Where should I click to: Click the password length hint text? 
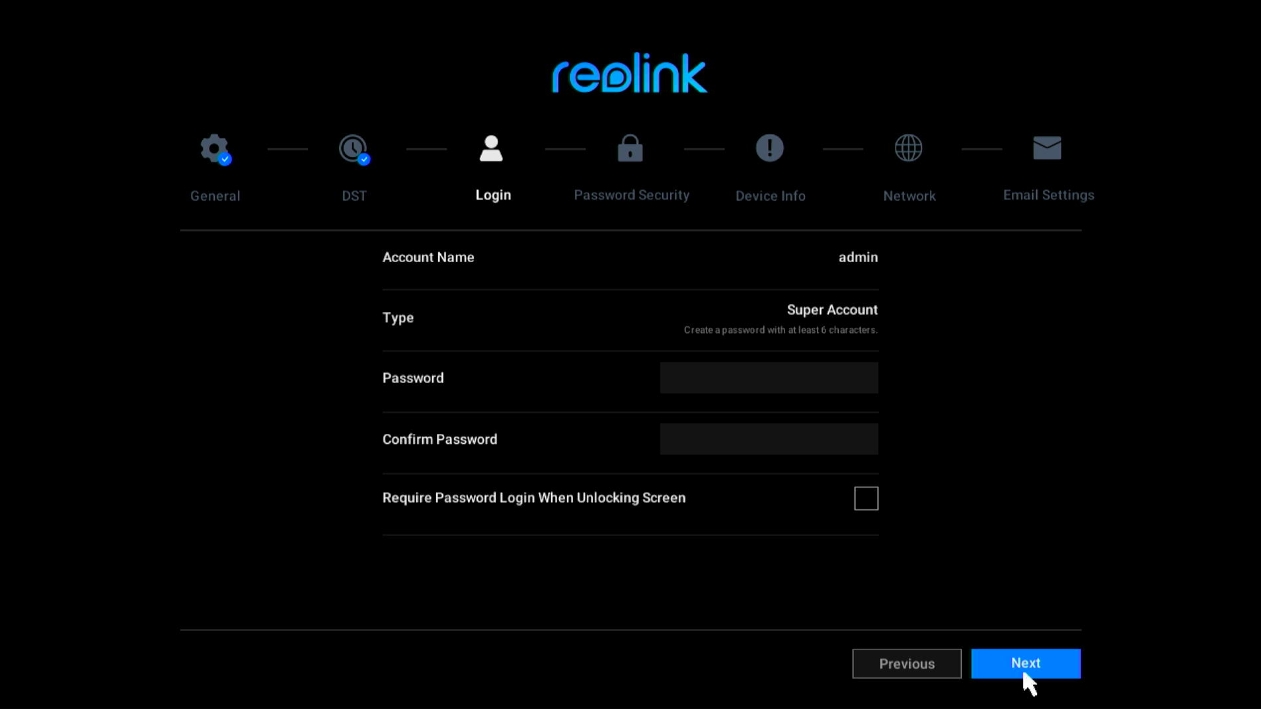[x=781, y=330]
